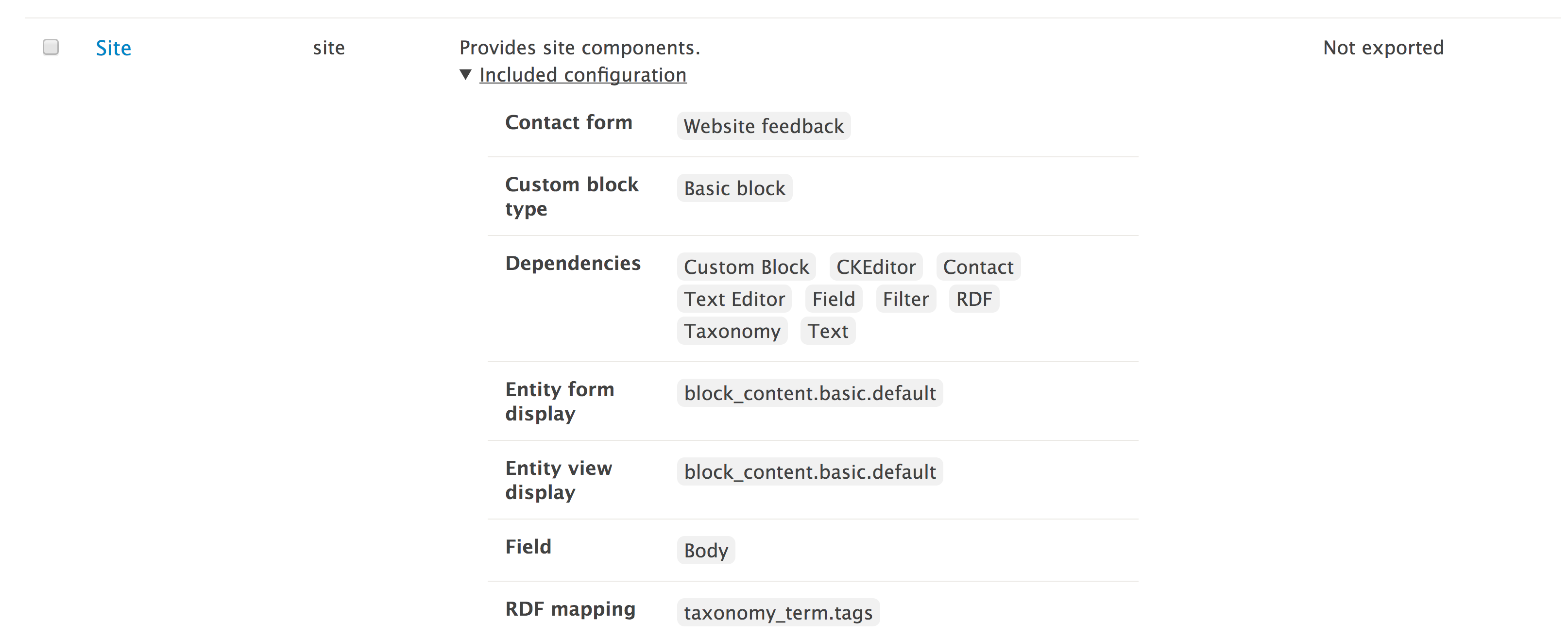Click the Text Editor dependency tag
Viewport: 1568px width, 638px height.
tap(733, 299)
